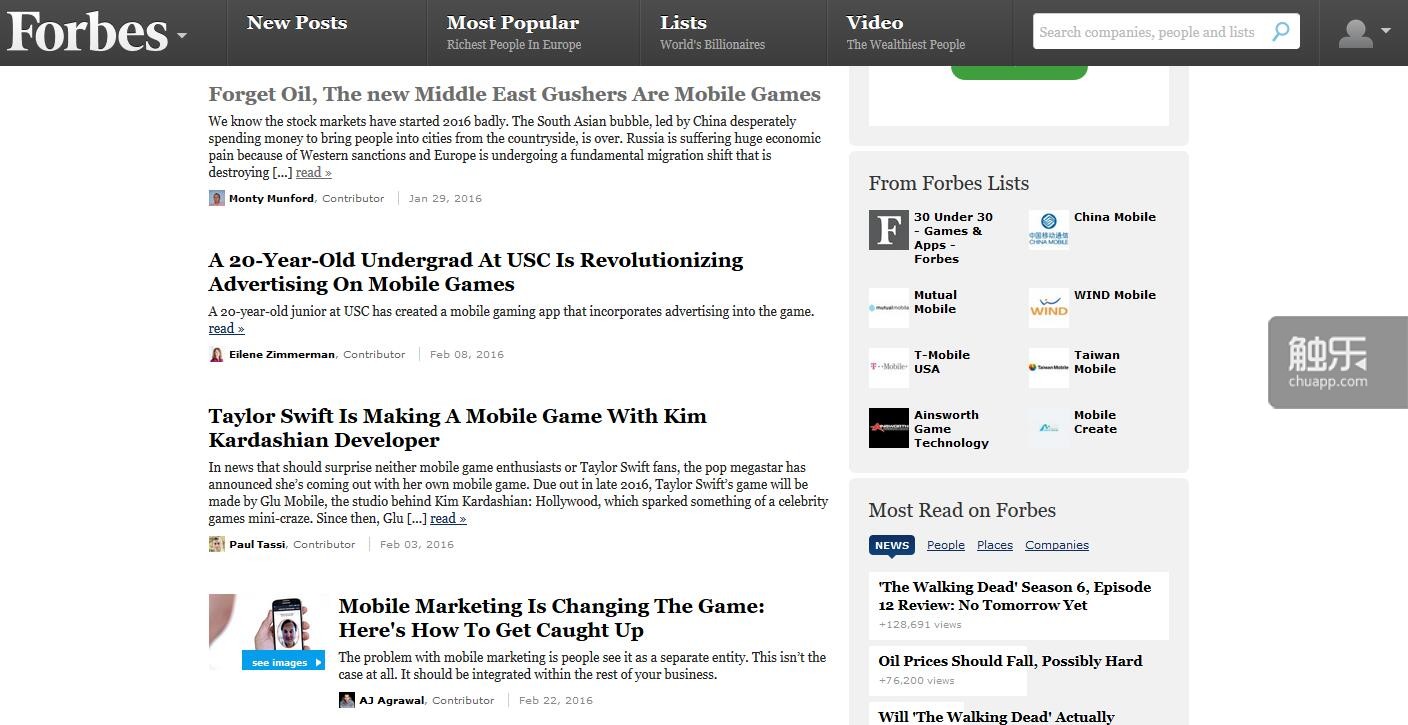Open the Mobile Create list entry
This screenshot has width=1408, height=725.
click(1095, 422)
